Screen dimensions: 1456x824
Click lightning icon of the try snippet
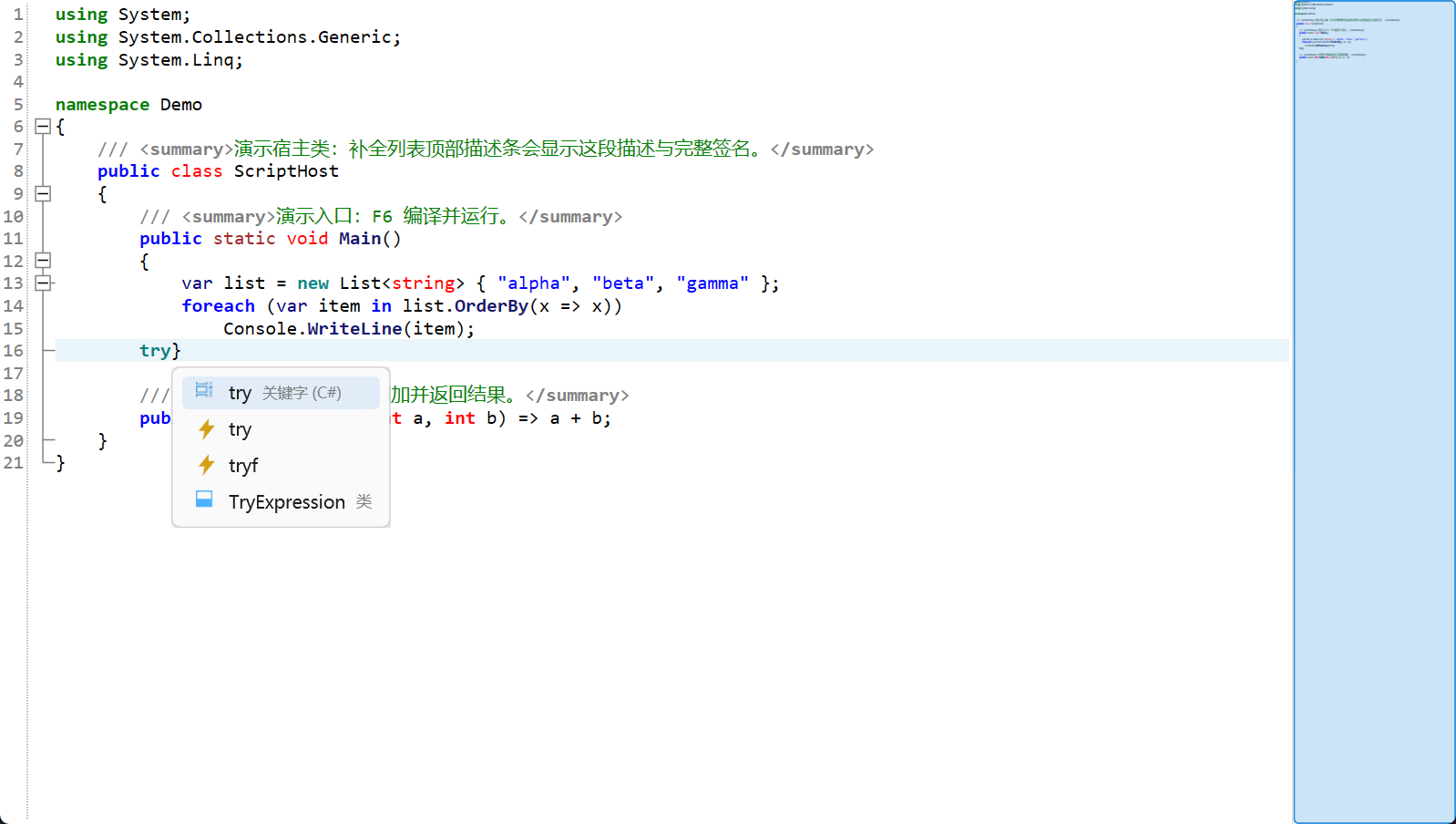[207, 428]
